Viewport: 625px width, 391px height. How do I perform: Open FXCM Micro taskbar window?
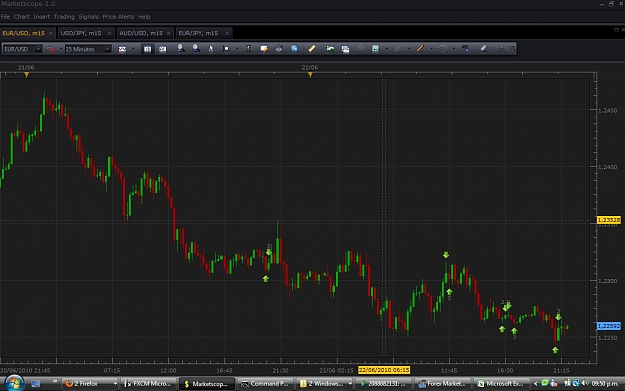148,384
